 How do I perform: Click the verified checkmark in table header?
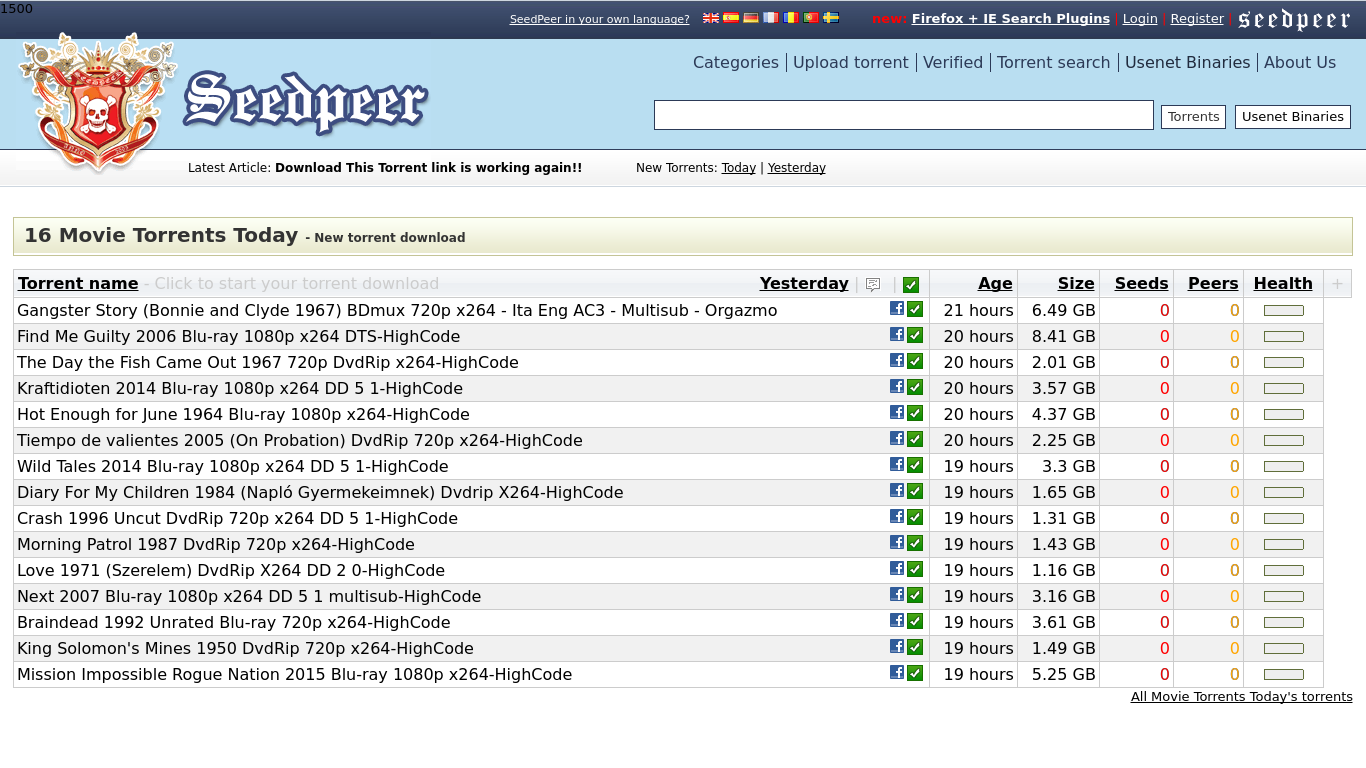coord(911,284)
